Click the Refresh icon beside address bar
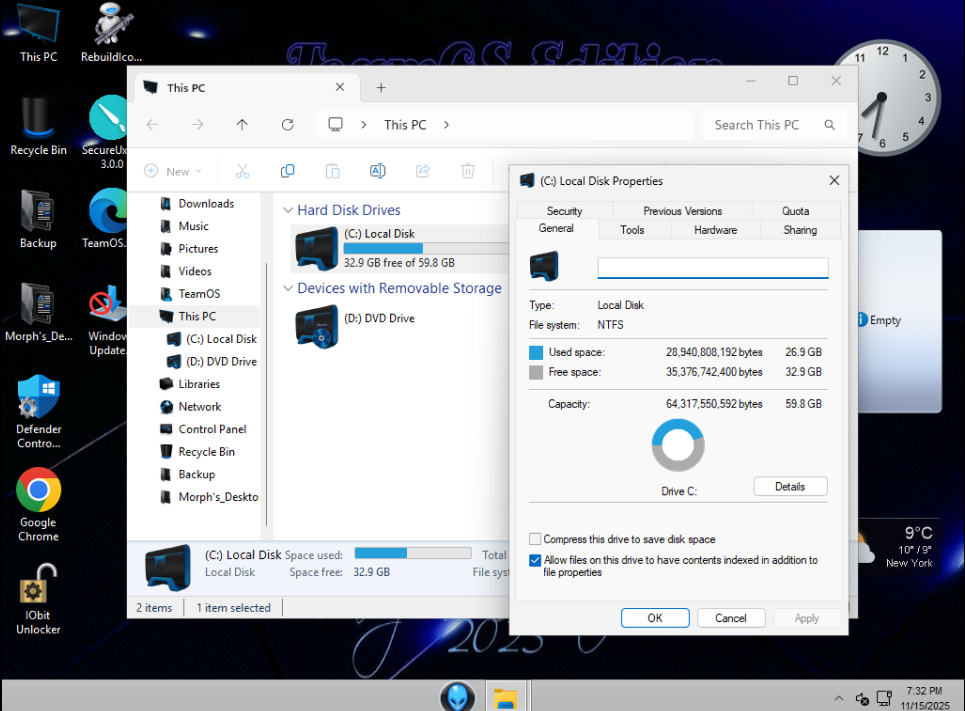 287,125
